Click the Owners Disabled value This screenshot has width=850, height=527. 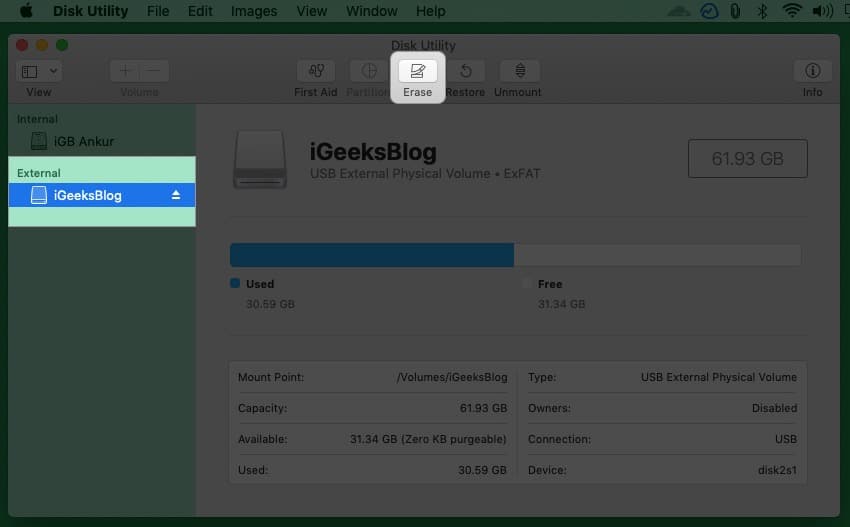(774, 408)
